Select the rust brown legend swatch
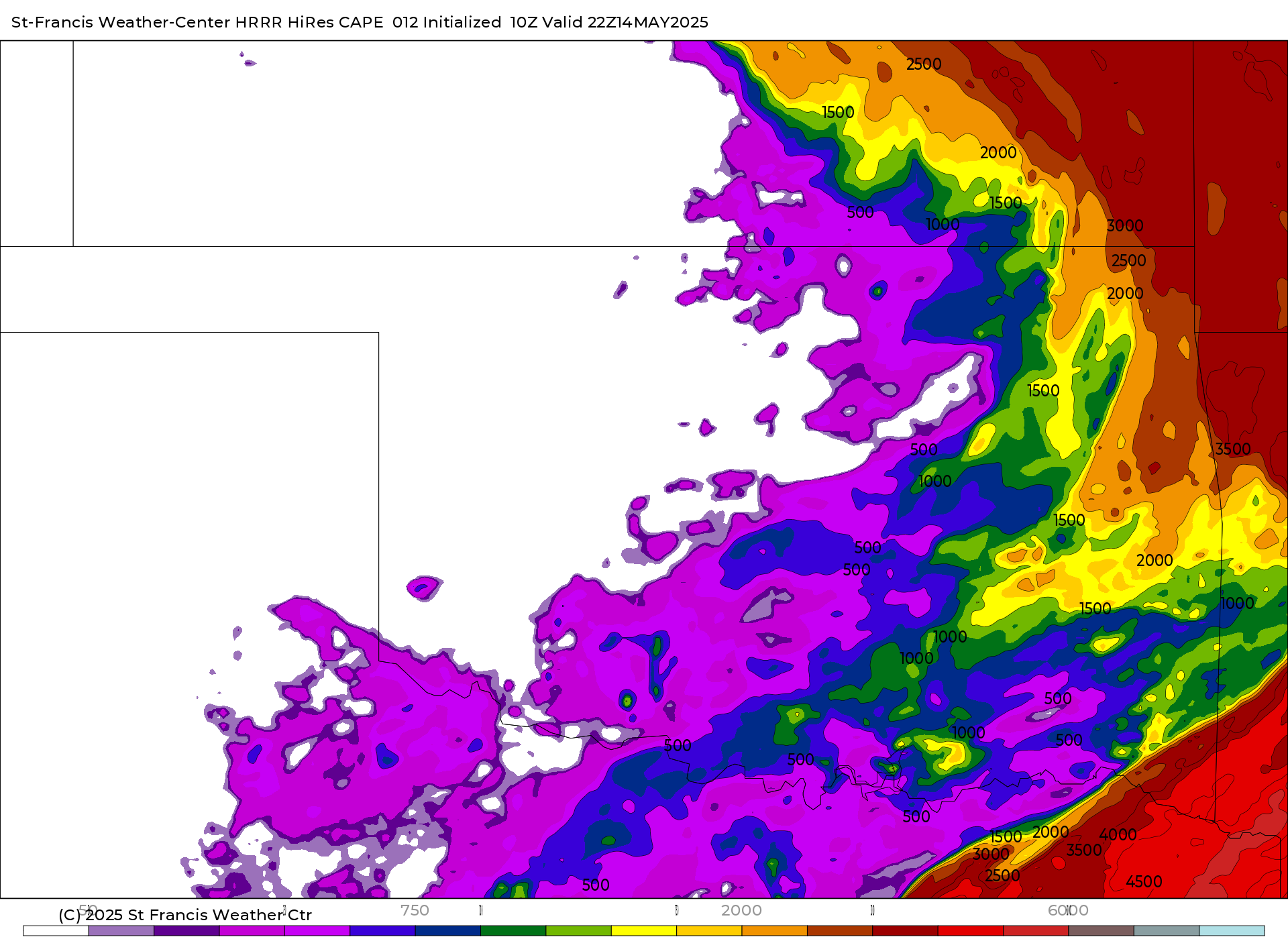 click(840, 931)
